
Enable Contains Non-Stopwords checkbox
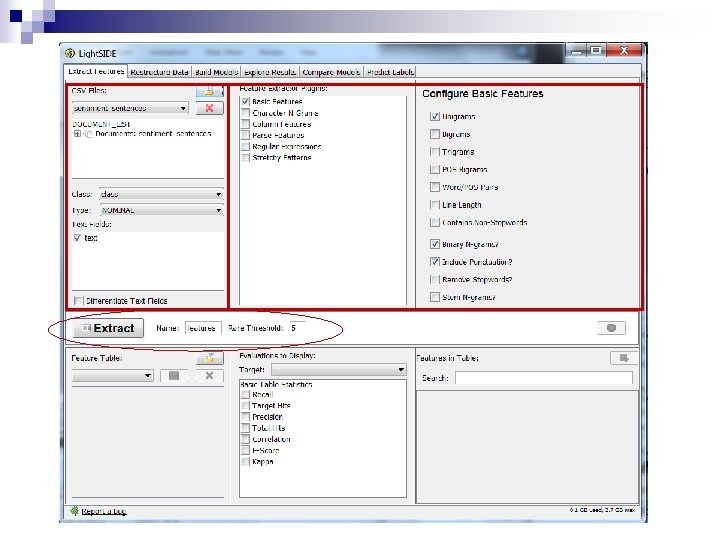(435, 222)
